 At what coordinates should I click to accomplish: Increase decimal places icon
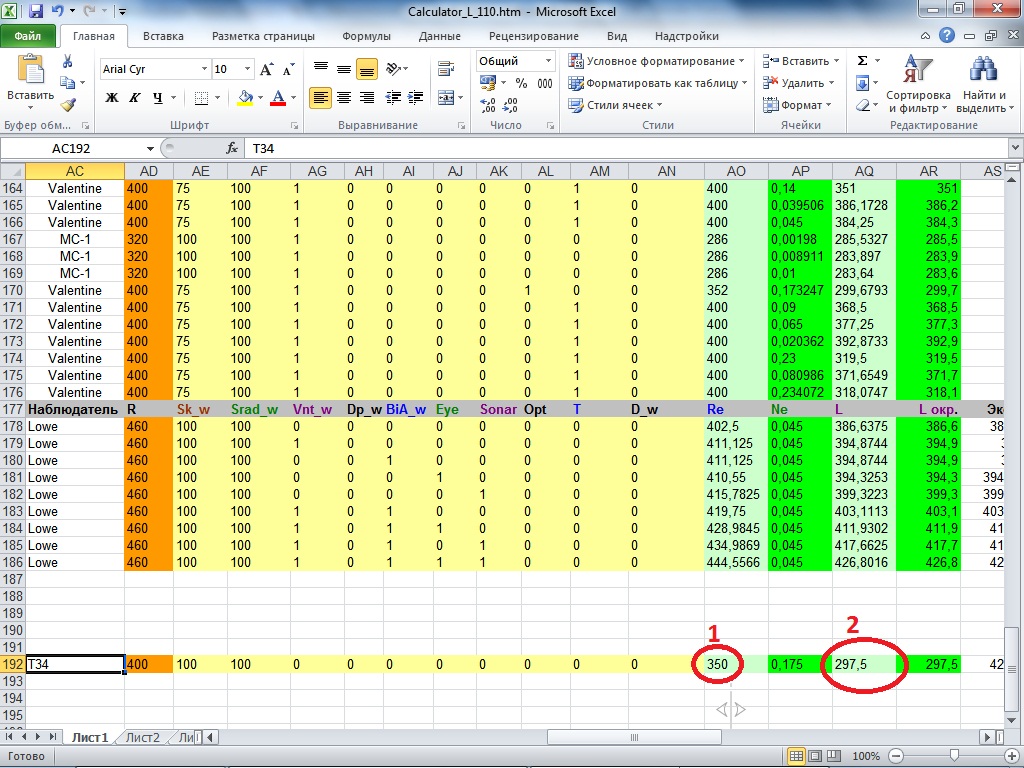pos(487,105)
